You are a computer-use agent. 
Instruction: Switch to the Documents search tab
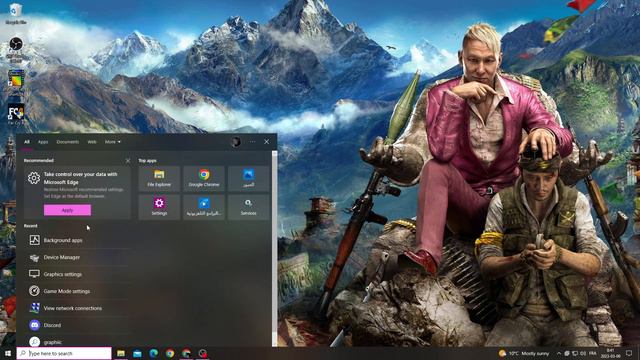pos(67,142)
